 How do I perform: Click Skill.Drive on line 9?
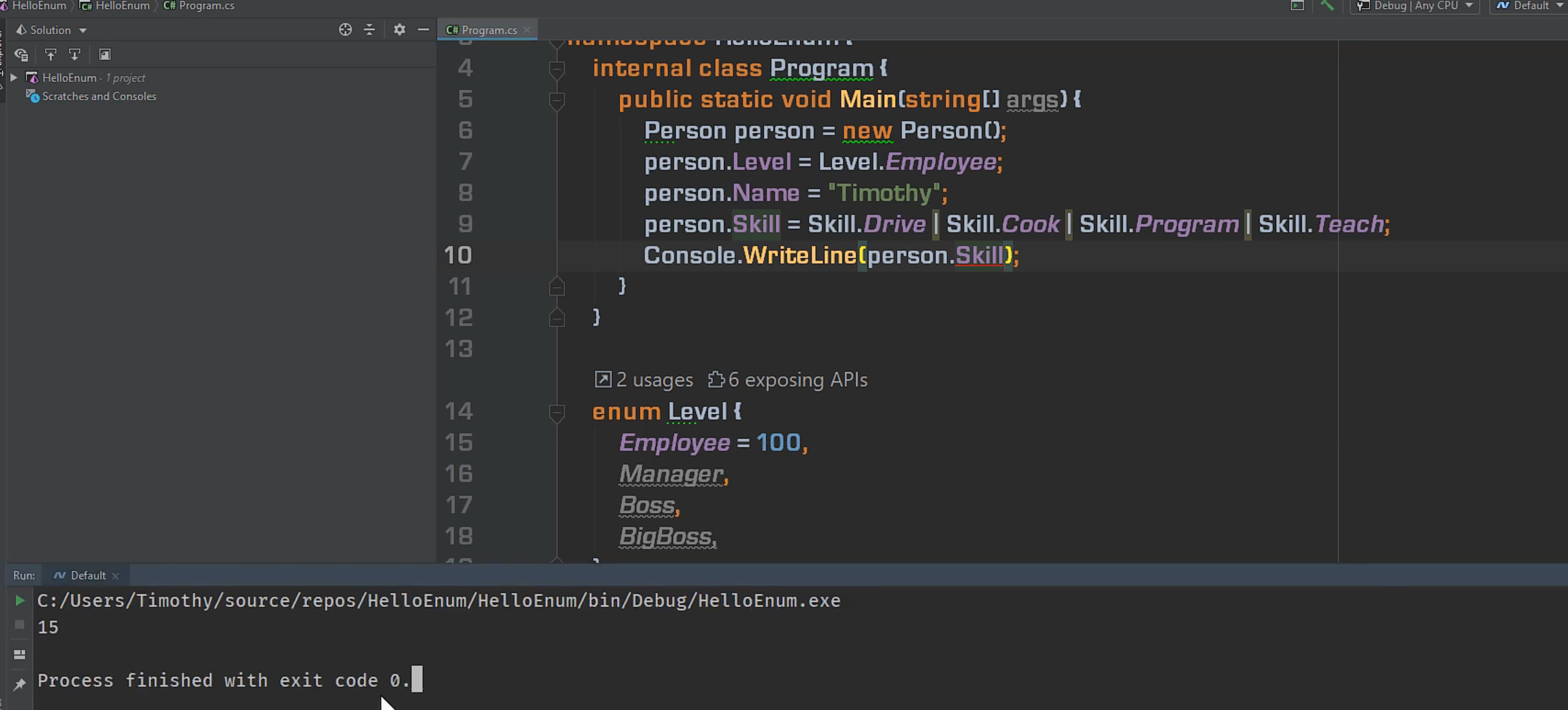[x=867, y=224]
